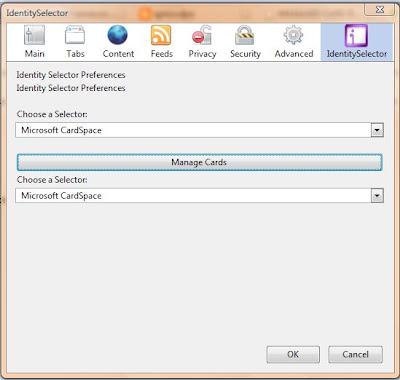The height and width of the screenshot is (380, 400).
Task: Click the Manage Cards button
Action: 199,162
